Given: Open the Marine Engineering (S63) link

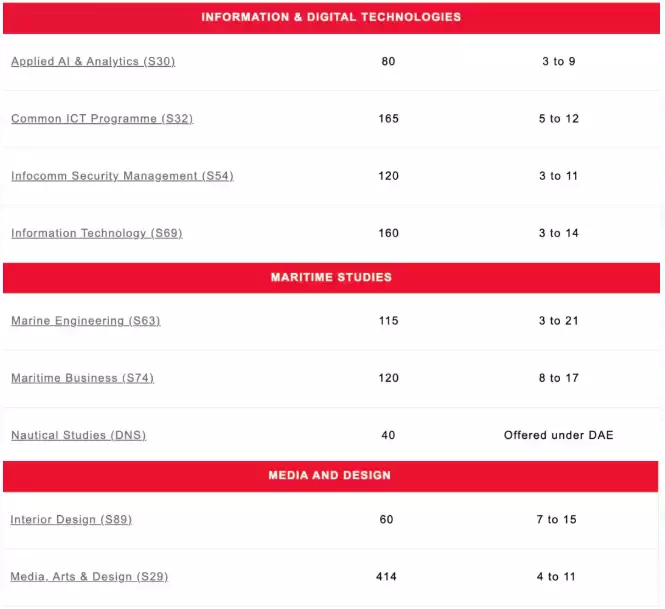Looking at the screenshot, I should (x=86, y=321).
